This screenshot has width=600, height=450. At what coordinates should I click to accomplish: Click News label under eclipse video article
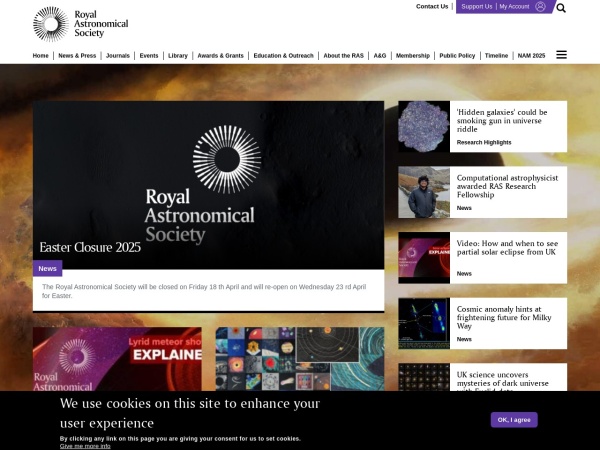click(464, 274)
